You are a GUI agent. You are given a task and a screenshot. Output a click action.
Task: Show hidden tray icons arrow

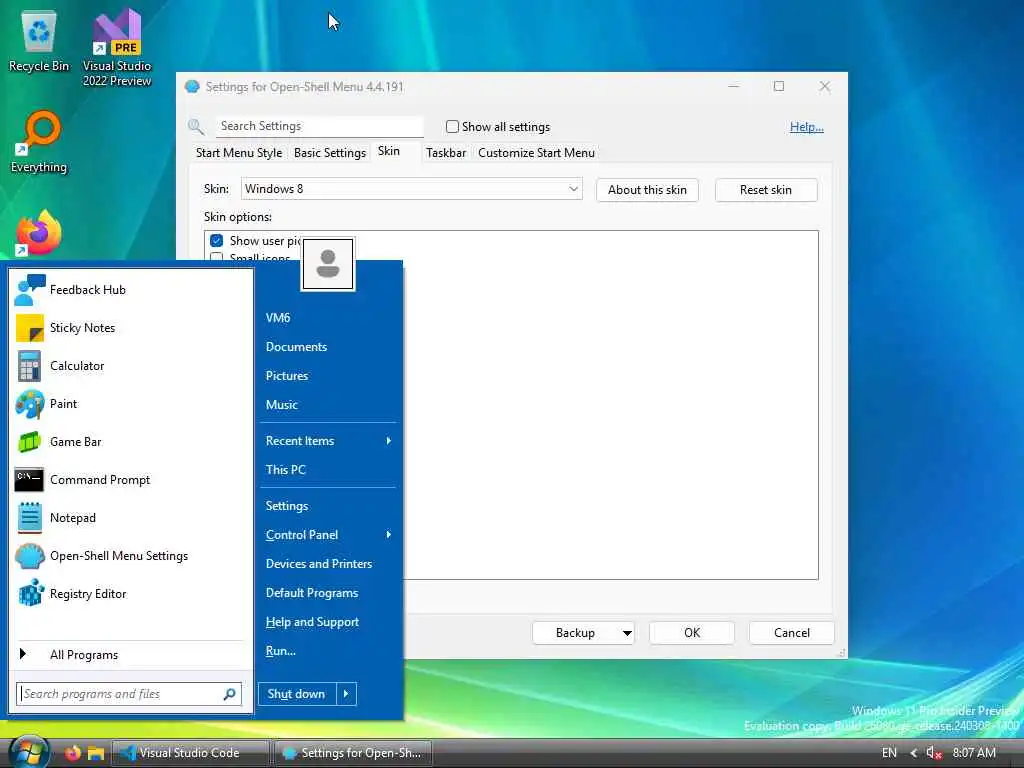pos(914,753)
